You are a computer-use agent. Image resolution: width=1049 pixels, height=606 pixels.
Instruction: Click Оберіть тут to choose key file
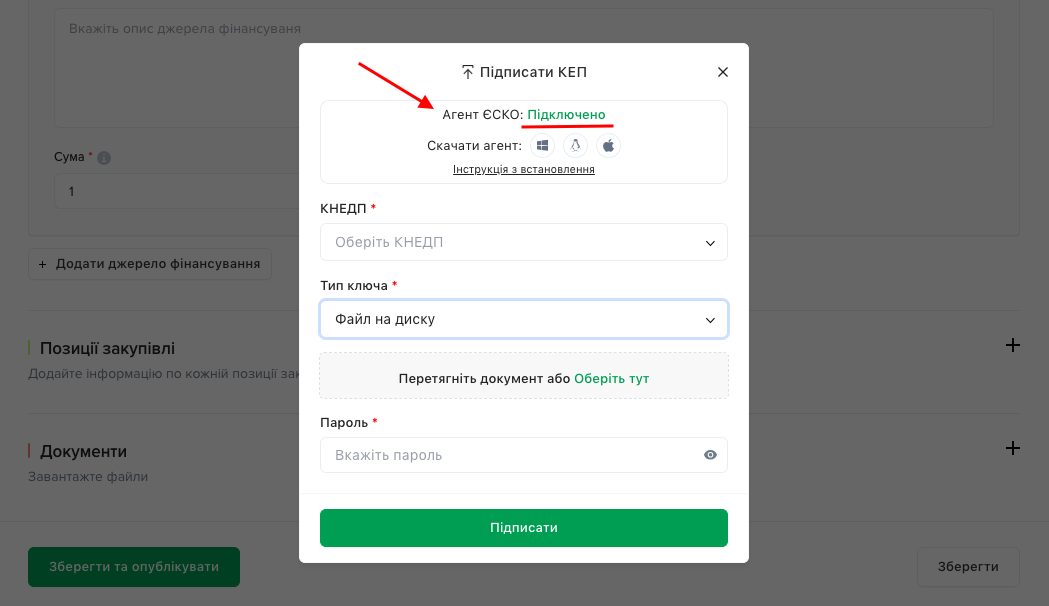[611, 379]
